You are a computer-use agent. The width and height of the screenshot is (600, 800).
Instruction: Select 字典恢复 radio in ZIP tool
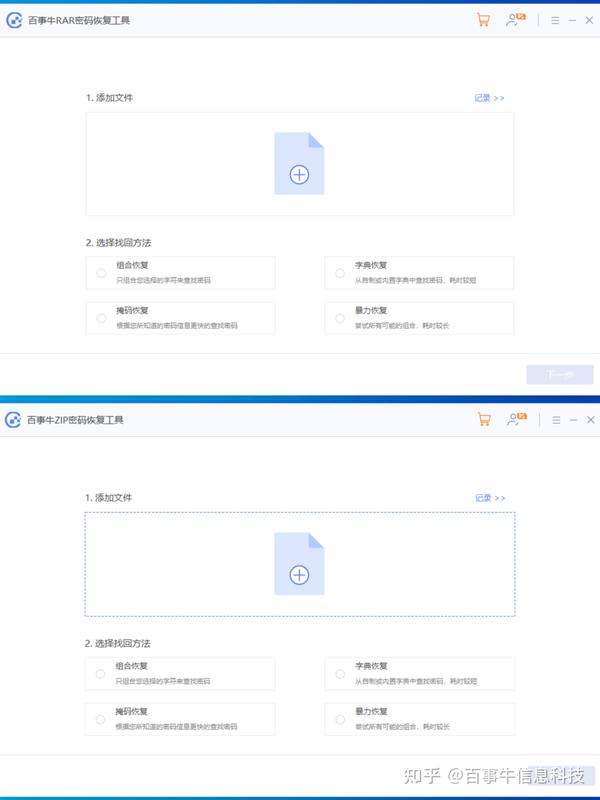point(340,674)
